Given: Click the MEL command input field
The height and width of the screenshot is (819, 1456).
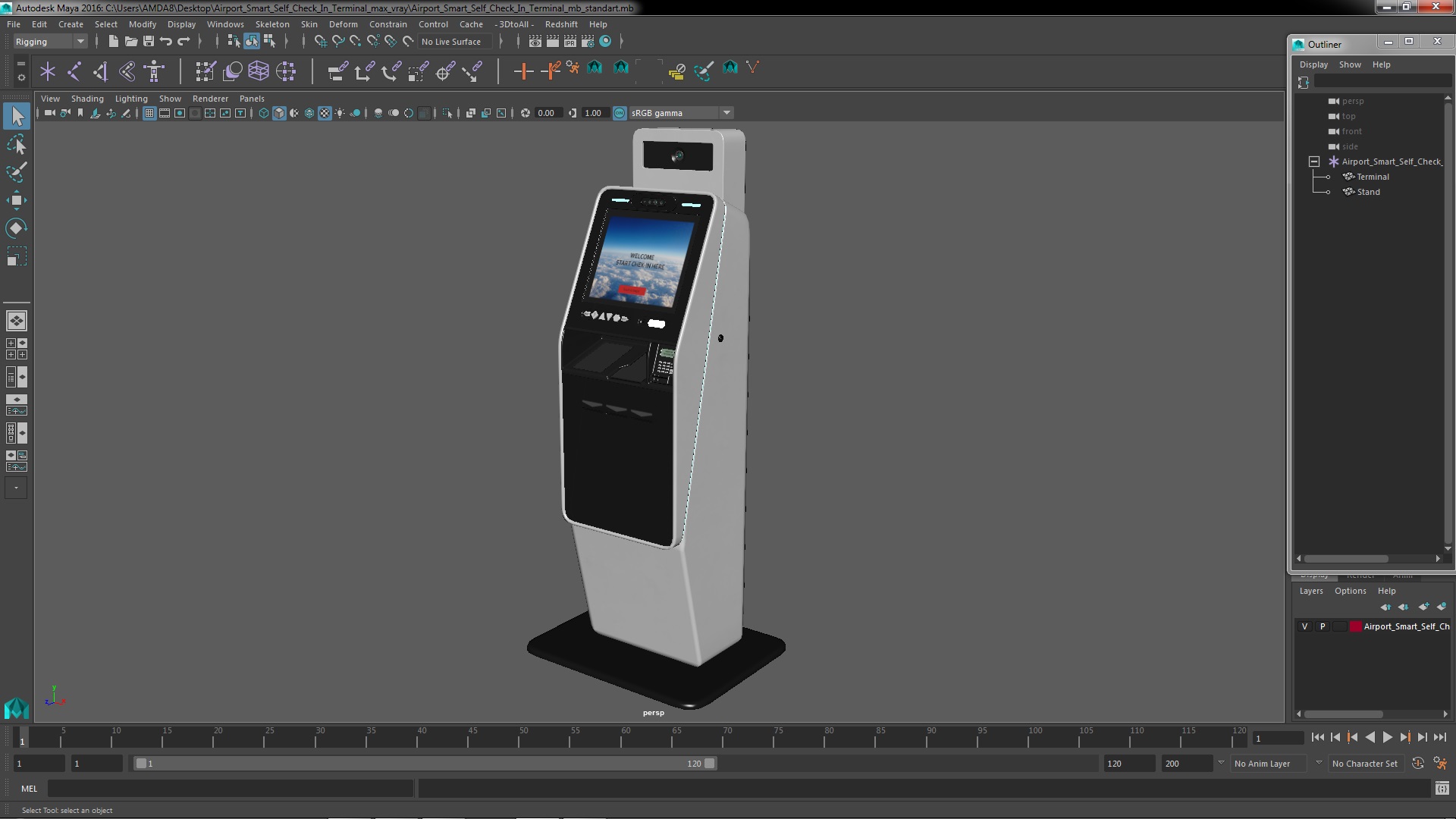Looking at the screenshot, I should (231, 789).
